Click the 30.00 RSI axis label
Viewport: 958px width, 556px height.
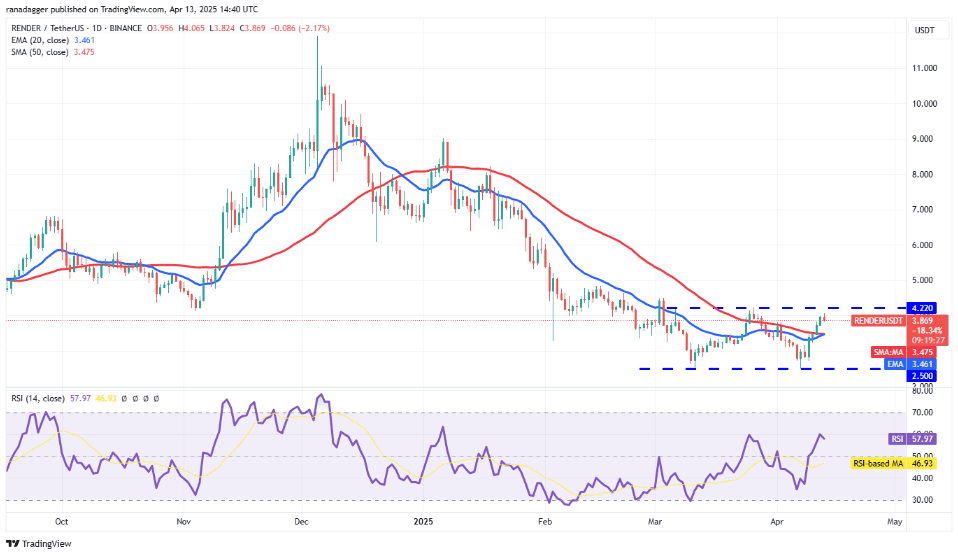point(923,500)
